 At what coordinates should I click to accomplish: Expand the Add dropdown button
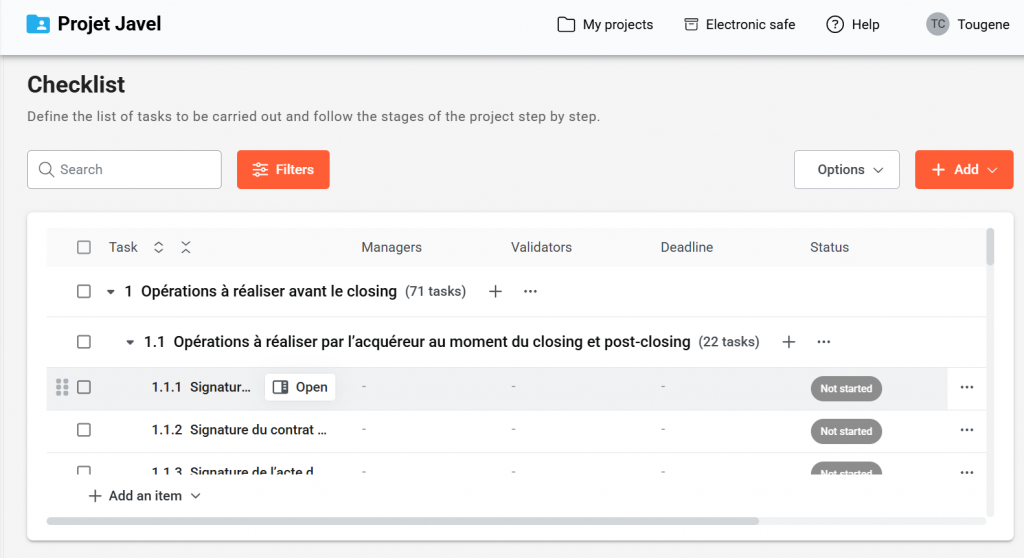coord(963,170)
